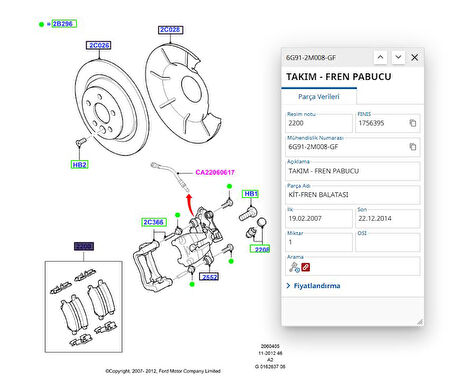Click the Ford copyright text below diagram
The image size is (452, 392).
click(163, 371)
